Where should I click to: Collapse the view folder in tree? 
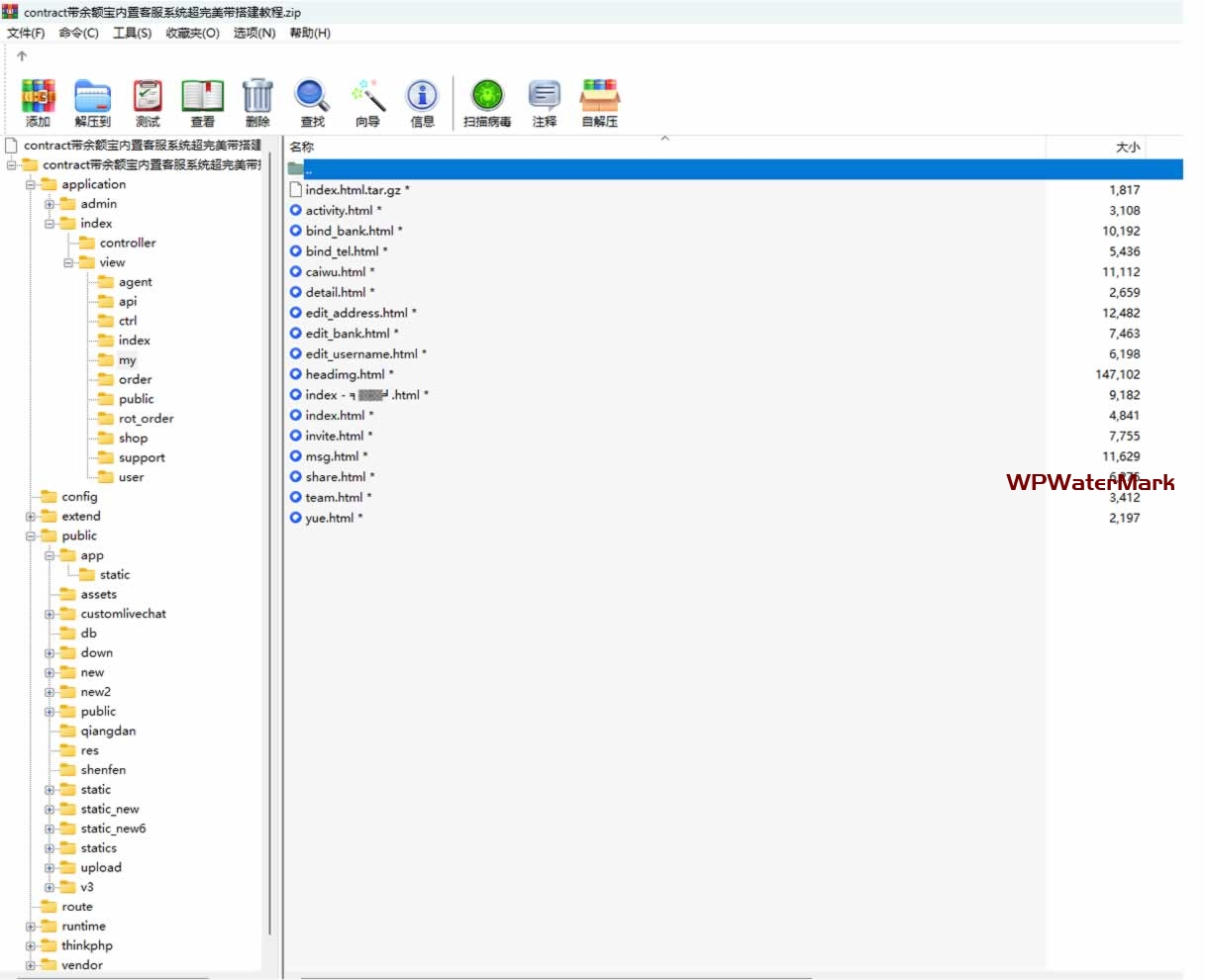(68, 263)
